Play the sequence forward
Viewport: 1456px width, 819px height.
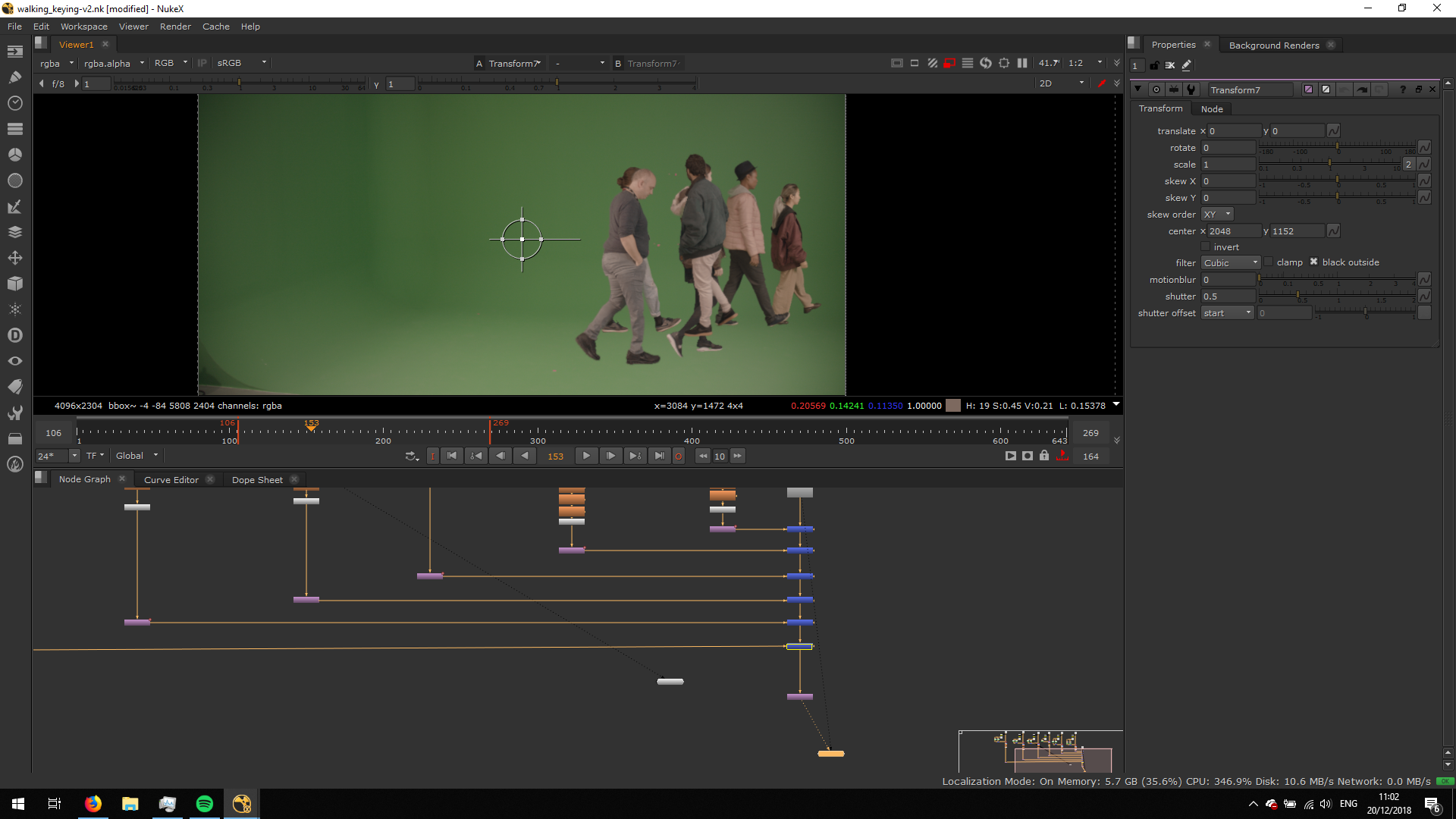tap(586, 456)
